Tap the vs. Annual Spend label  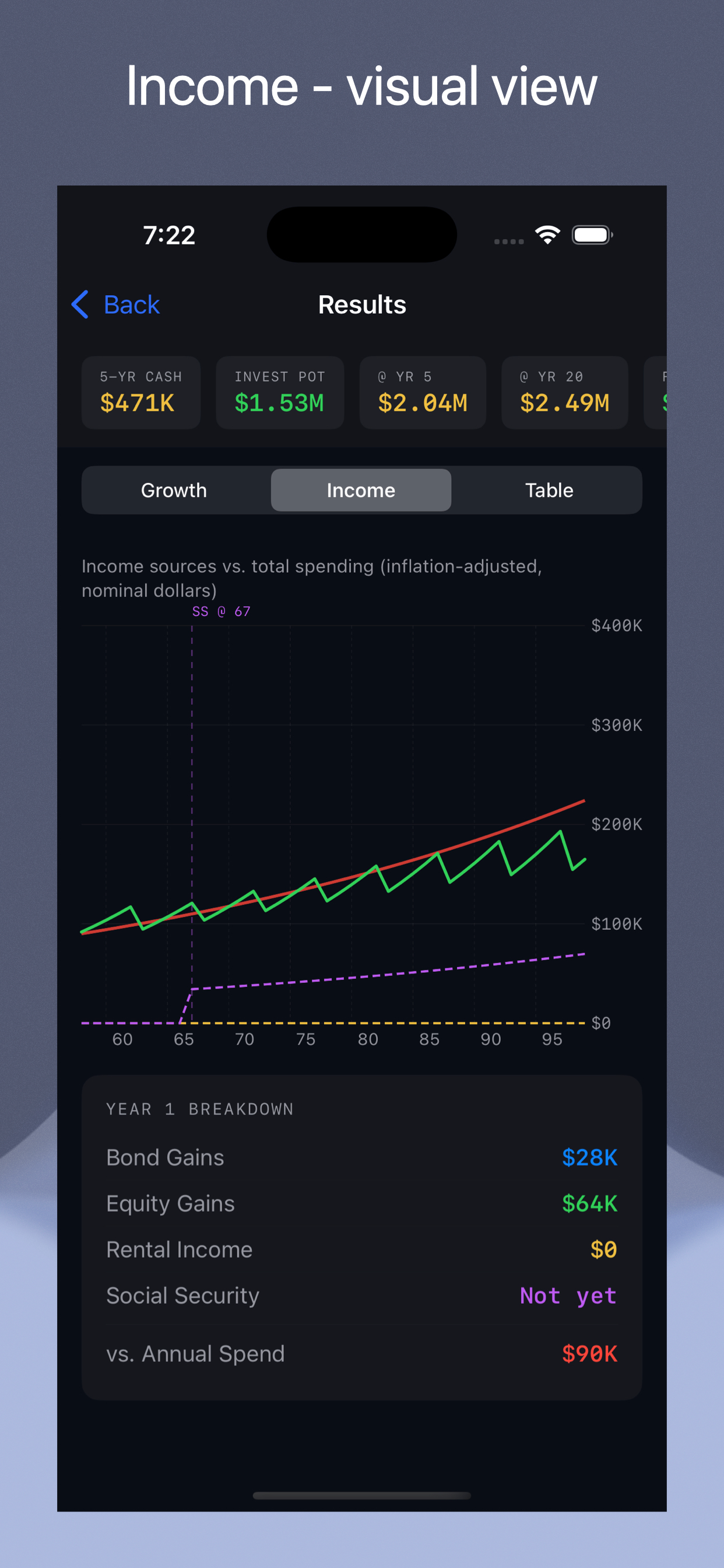pos(195,1354)
